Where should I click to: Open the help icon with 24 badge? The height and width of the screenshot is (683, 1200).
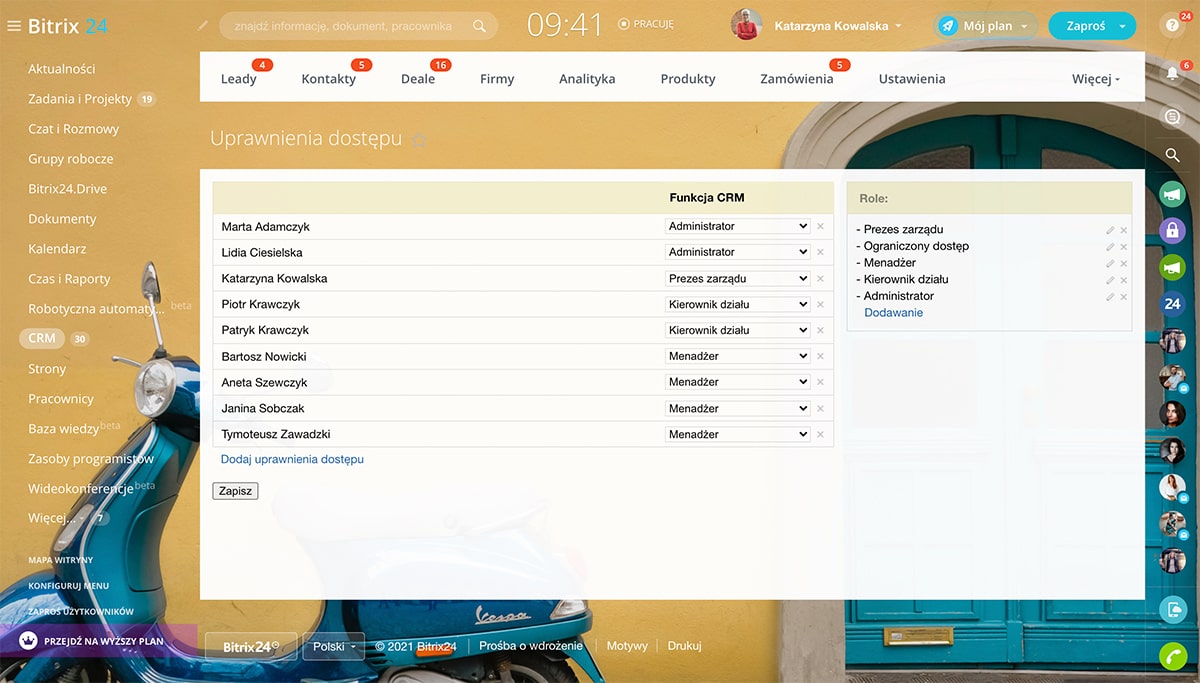pyautogui.click(x=1172, y=27)
